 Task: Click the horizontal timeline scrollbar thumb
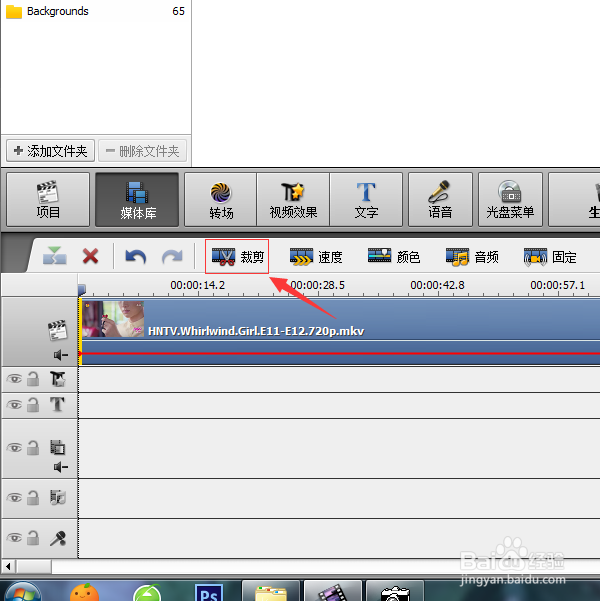point(34,566)
